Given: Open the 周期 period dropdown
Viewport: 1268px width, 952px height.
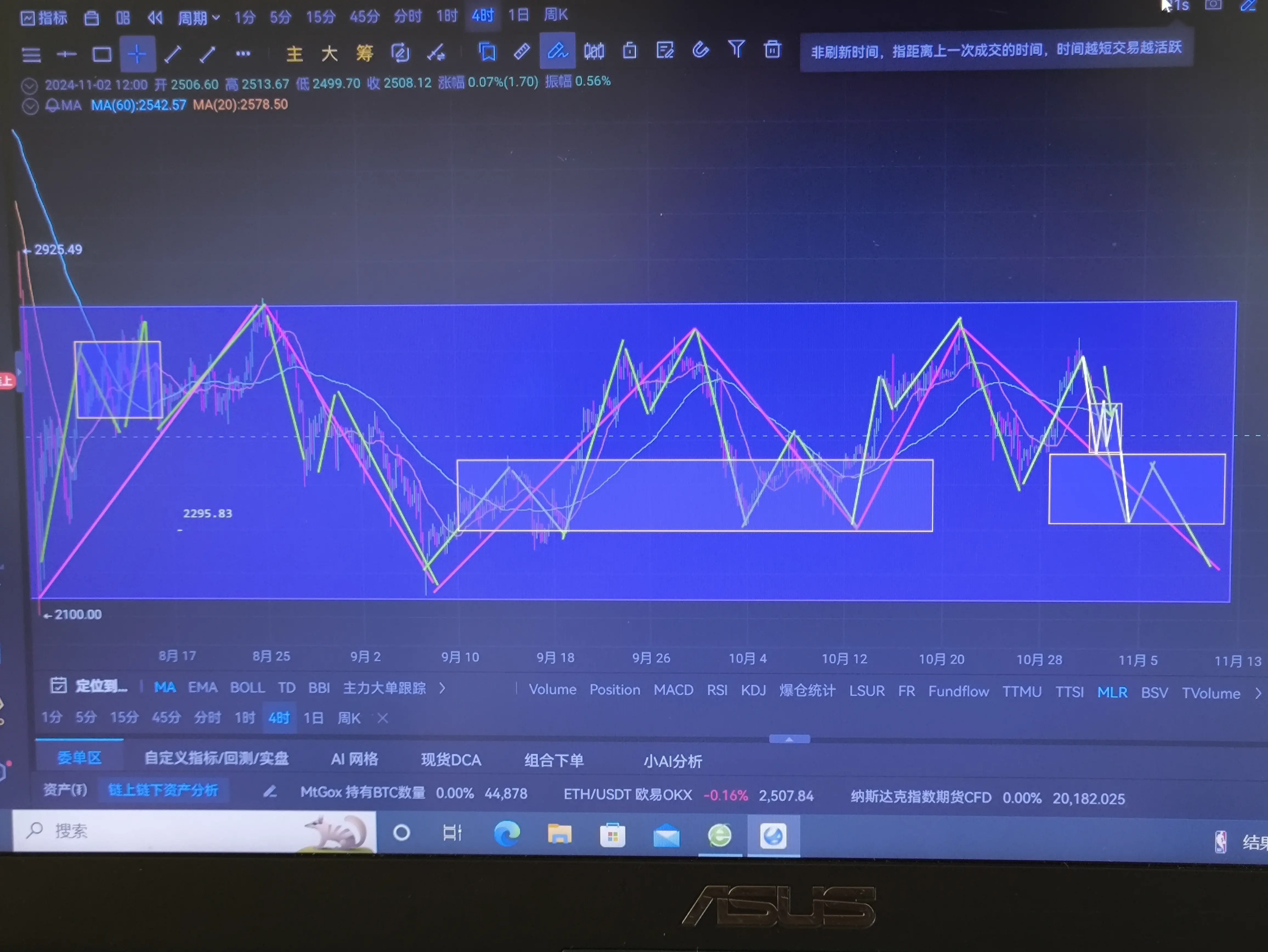Looking at the screenshot, I should click(x=198, y=18).
